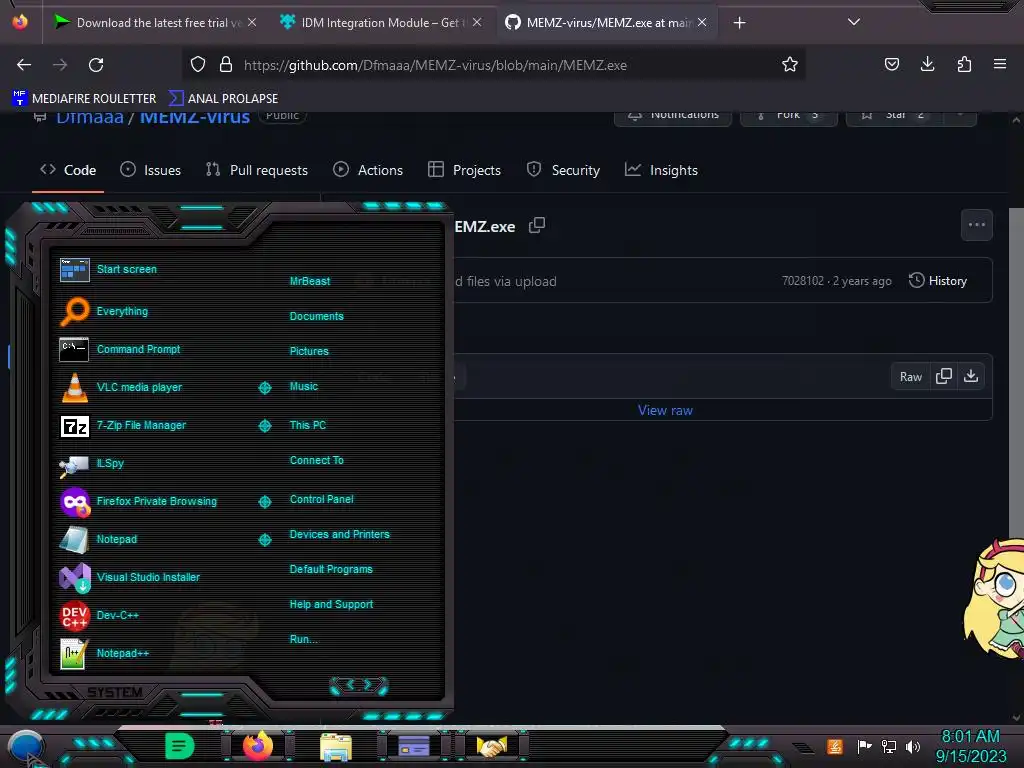Bookmark this page with the star
Screen dimensions: 1024x768
(x=790, y=65)
